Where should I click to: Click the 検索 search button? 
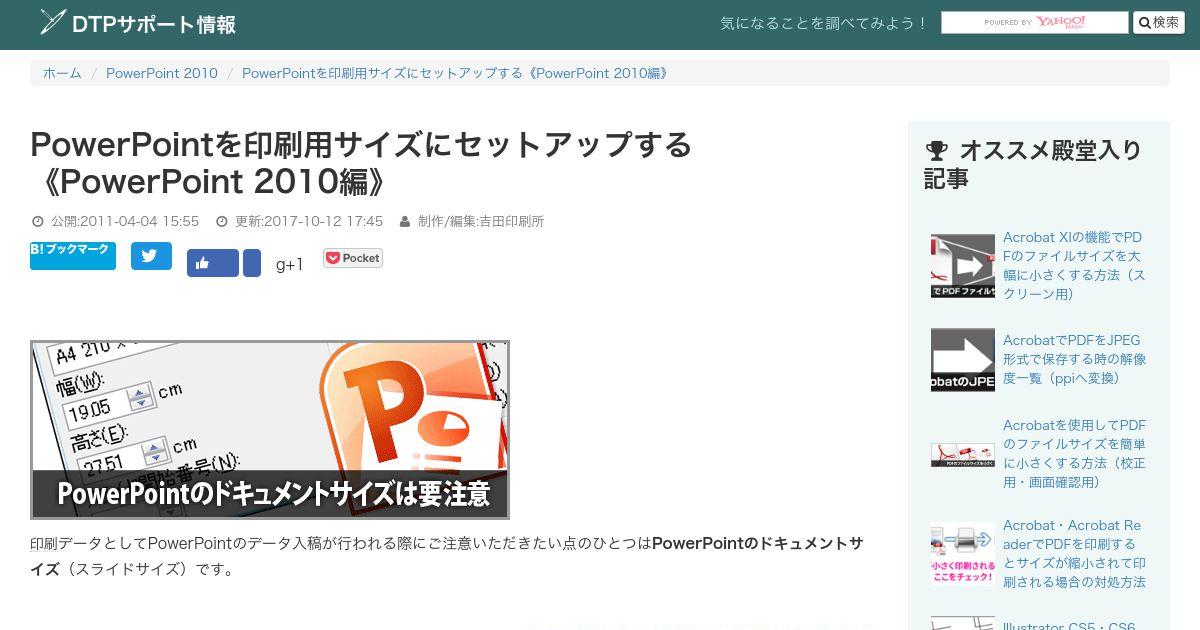[x=1158, y=22]
